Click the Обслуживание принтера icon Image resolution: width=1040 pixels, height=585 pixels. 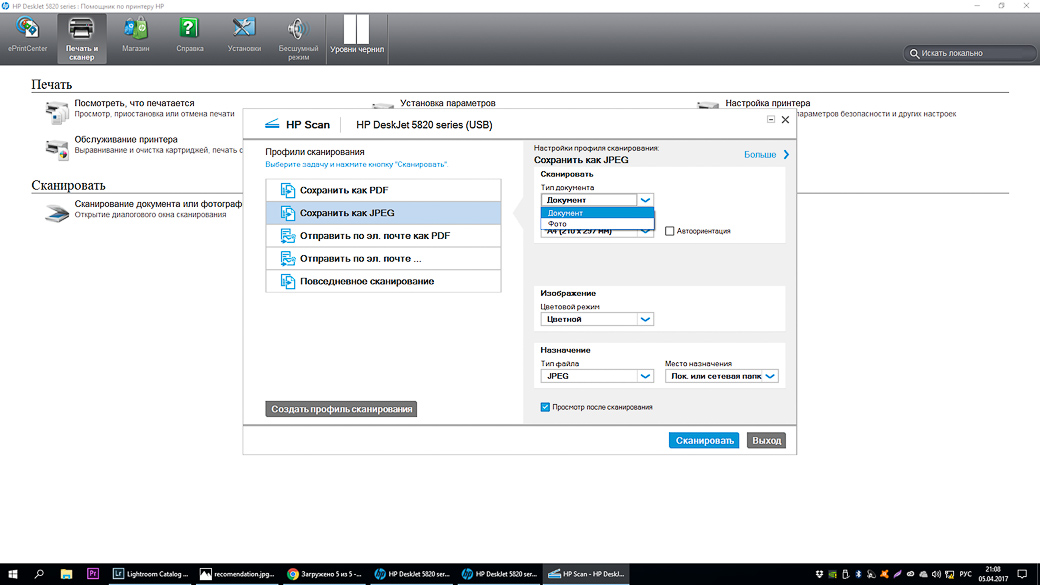(x=57, y=149)
